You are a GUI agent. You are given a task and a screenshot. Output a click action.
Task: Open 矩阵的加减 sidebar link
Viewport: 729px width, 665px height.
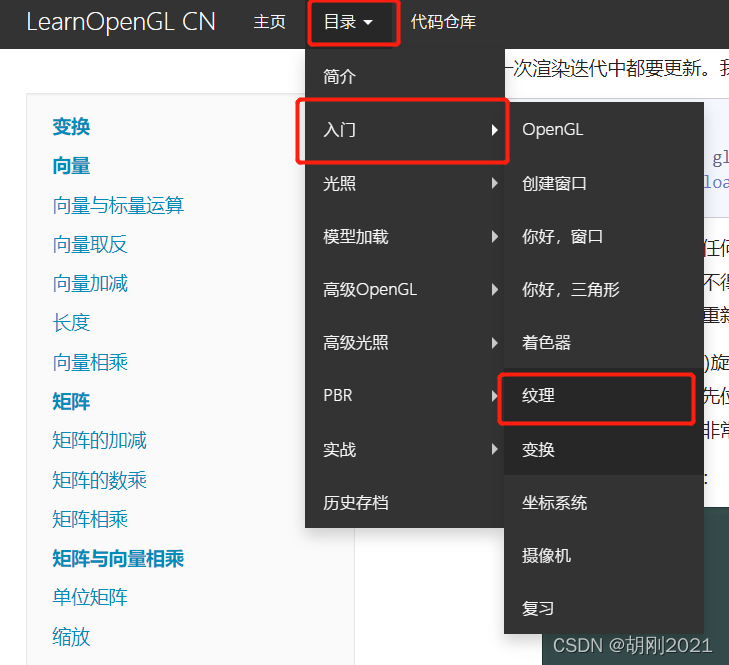pos(99,440)
